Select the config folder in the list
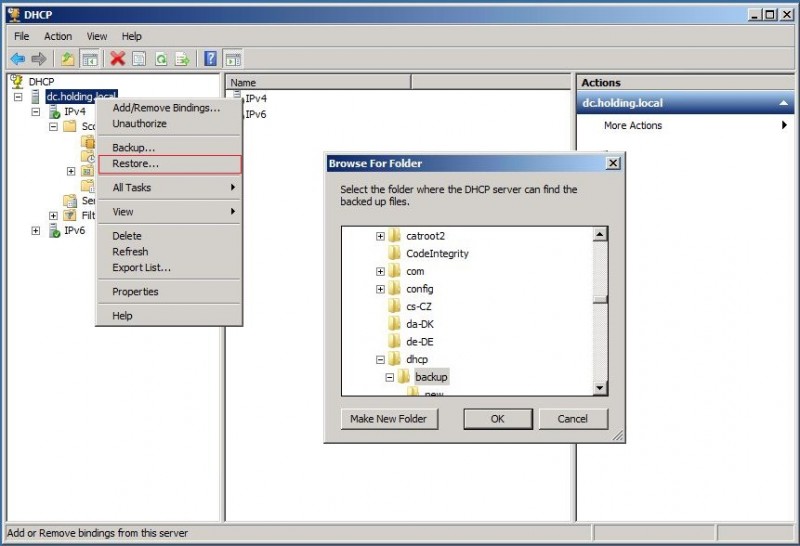 pos(419,289)
